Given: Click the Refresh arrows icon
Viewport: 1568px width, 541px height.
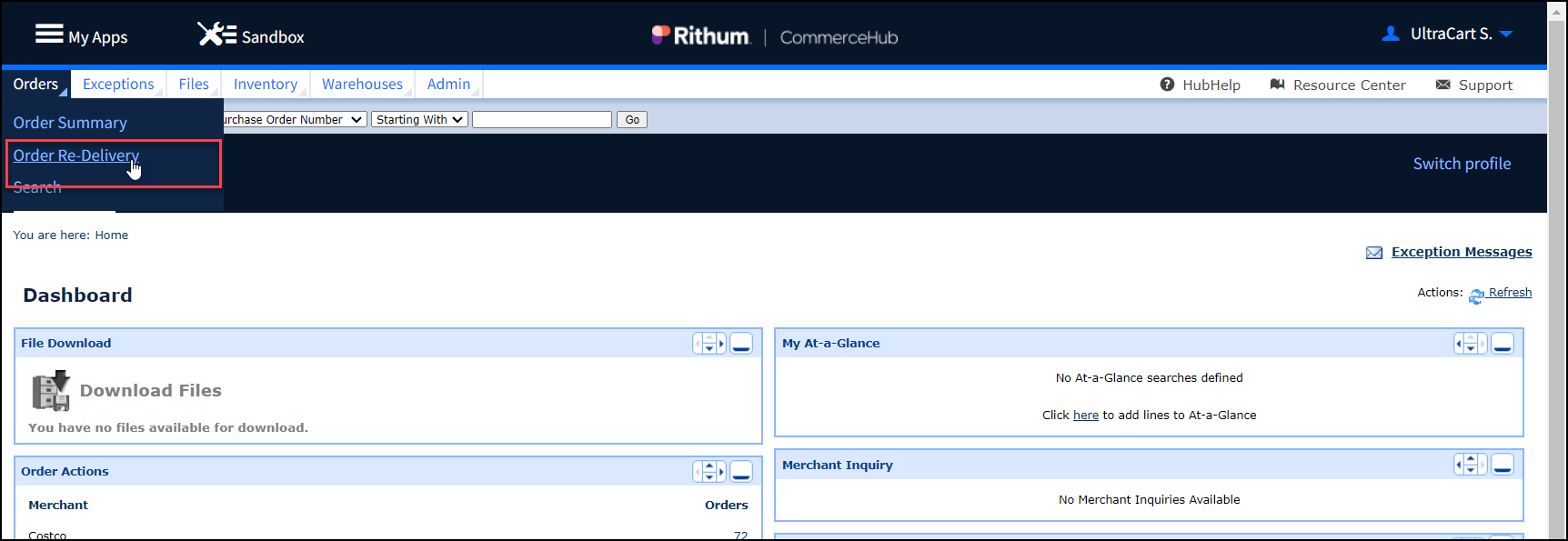Looking at the screenshot, I should [x=1476, y=296].
